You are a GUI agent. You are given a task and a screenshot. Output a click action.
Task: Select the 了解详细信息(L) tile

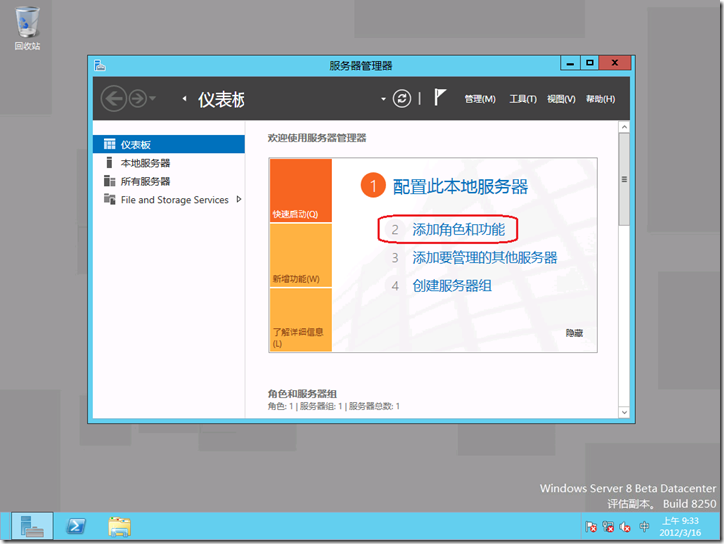[x=301, y=320]
